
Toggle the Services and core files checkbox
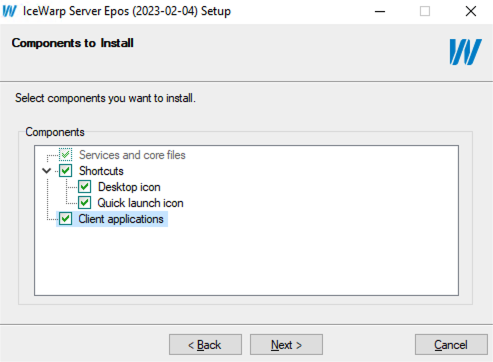pyautogui.click(x=65, y=155)
